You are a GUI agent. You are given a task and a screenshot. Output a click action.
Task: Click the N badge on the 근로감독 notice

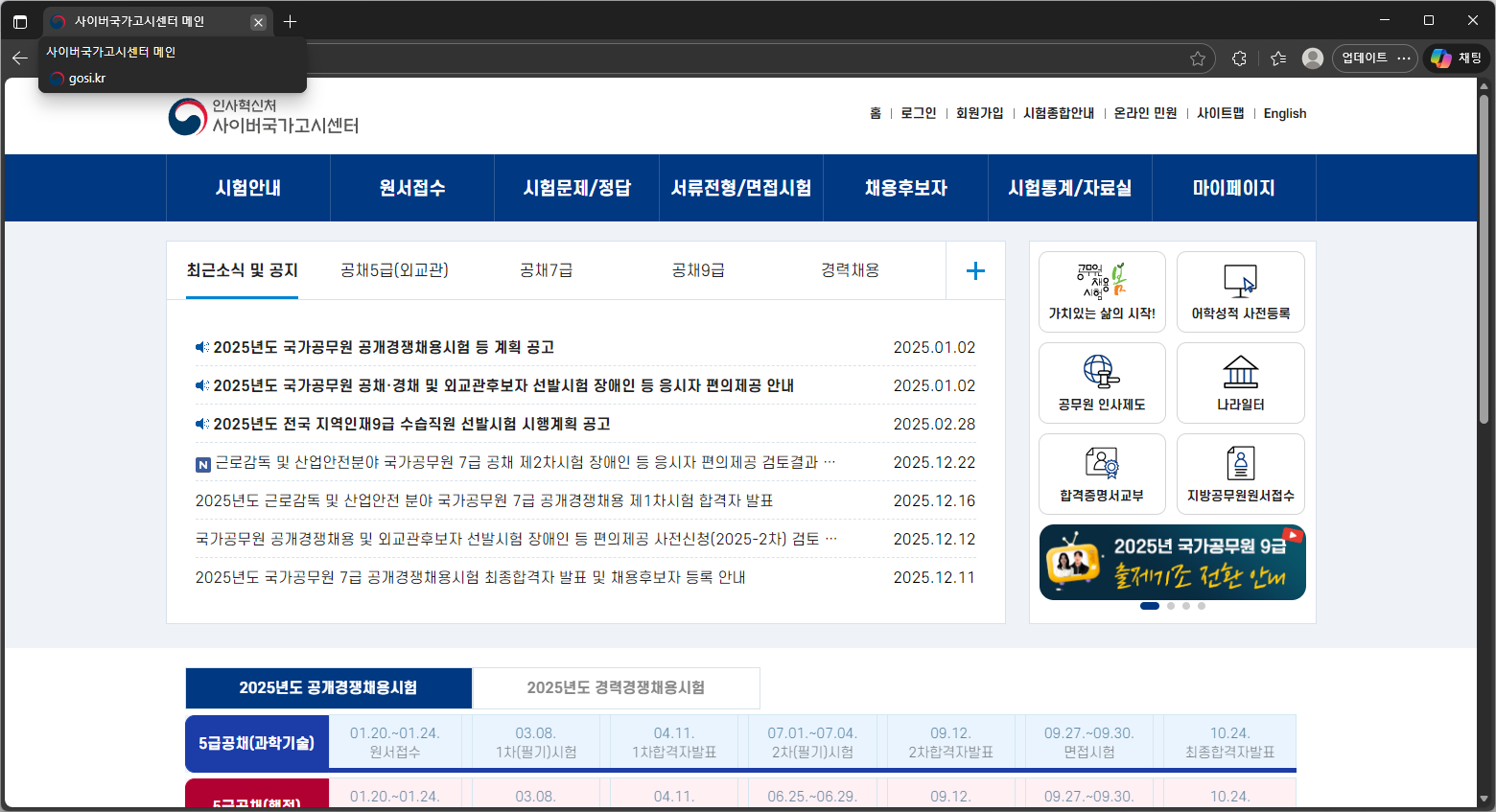click(201, 463)
